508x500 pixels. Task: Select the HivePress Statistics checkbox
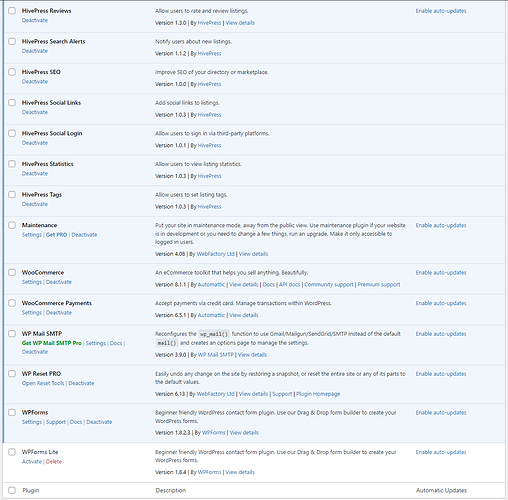(12, 164)
